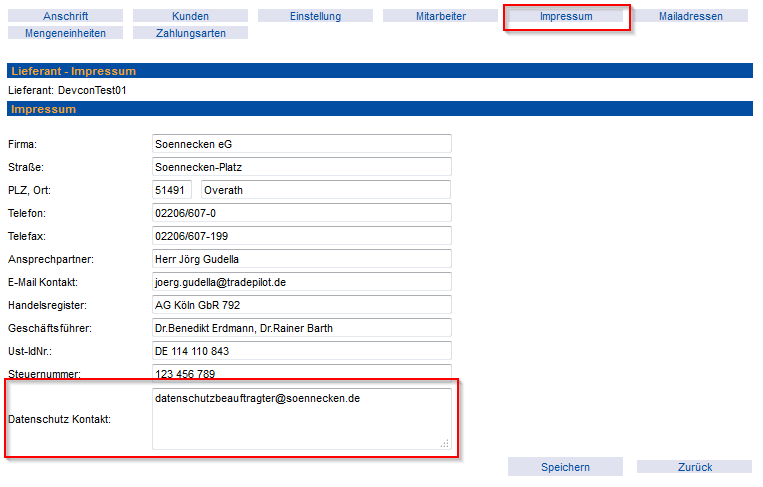Screen dimensions: 763x487
Task: Click the 'PLZ, Ort:' label
Action: (x=29, y=190)
